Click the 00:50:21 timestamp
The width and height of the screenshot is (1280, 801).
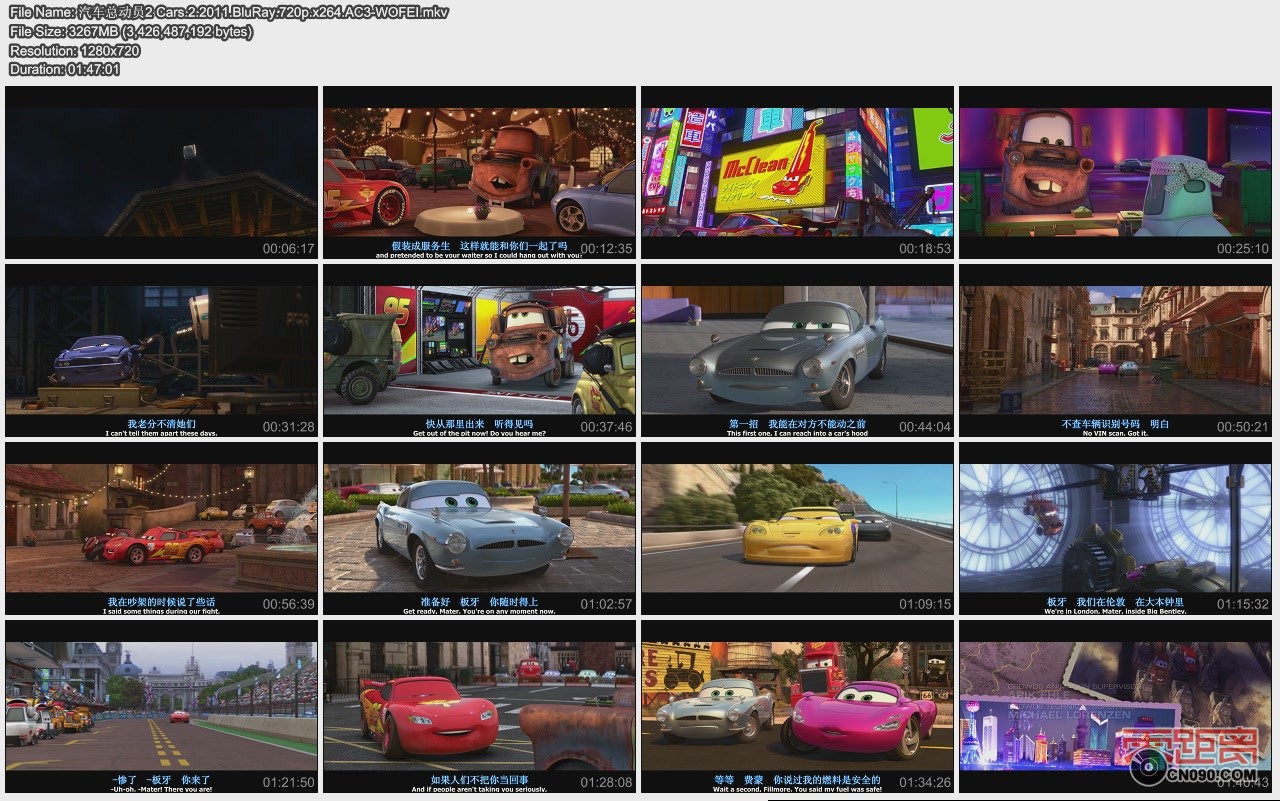(1243, 427)
